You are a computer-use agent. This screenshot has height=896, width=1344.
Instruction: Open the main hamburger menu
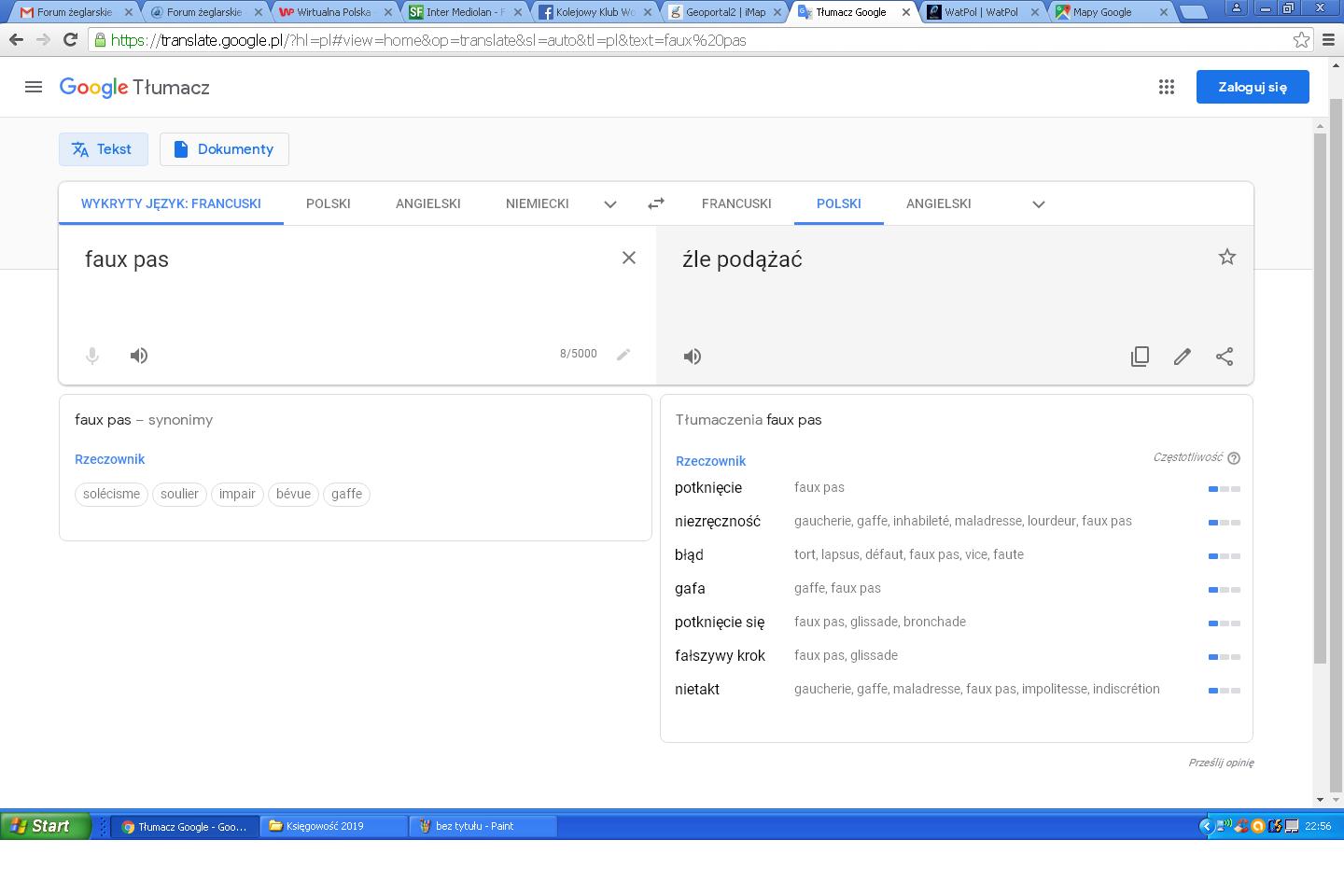click(34, 87)
